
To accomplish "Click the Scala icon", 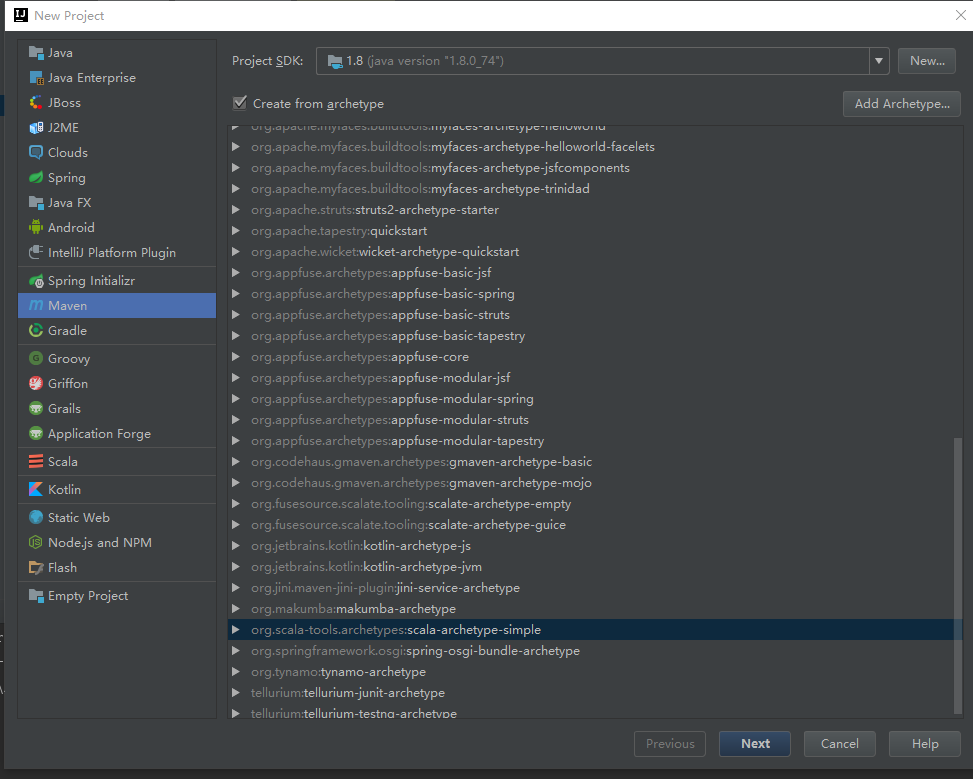I will [x=36, y=461].
